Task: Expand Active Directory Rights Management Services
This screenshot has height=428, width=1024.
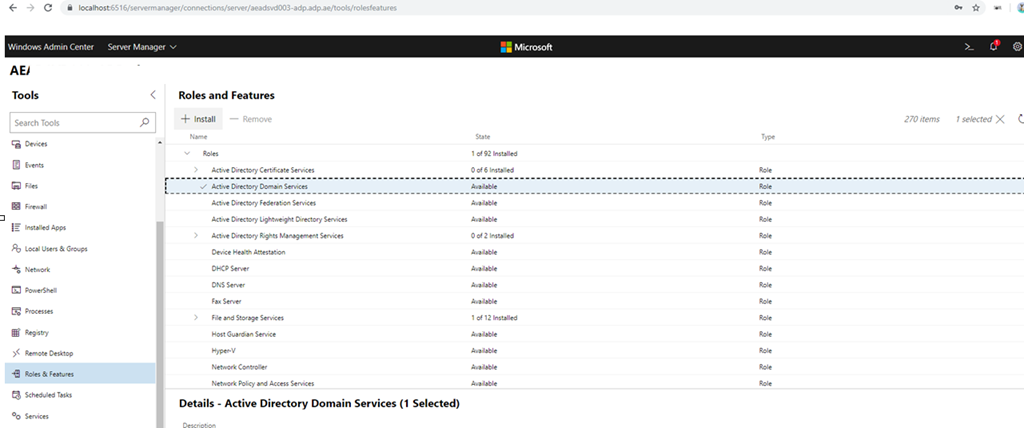Action: (x=196, y=235)
